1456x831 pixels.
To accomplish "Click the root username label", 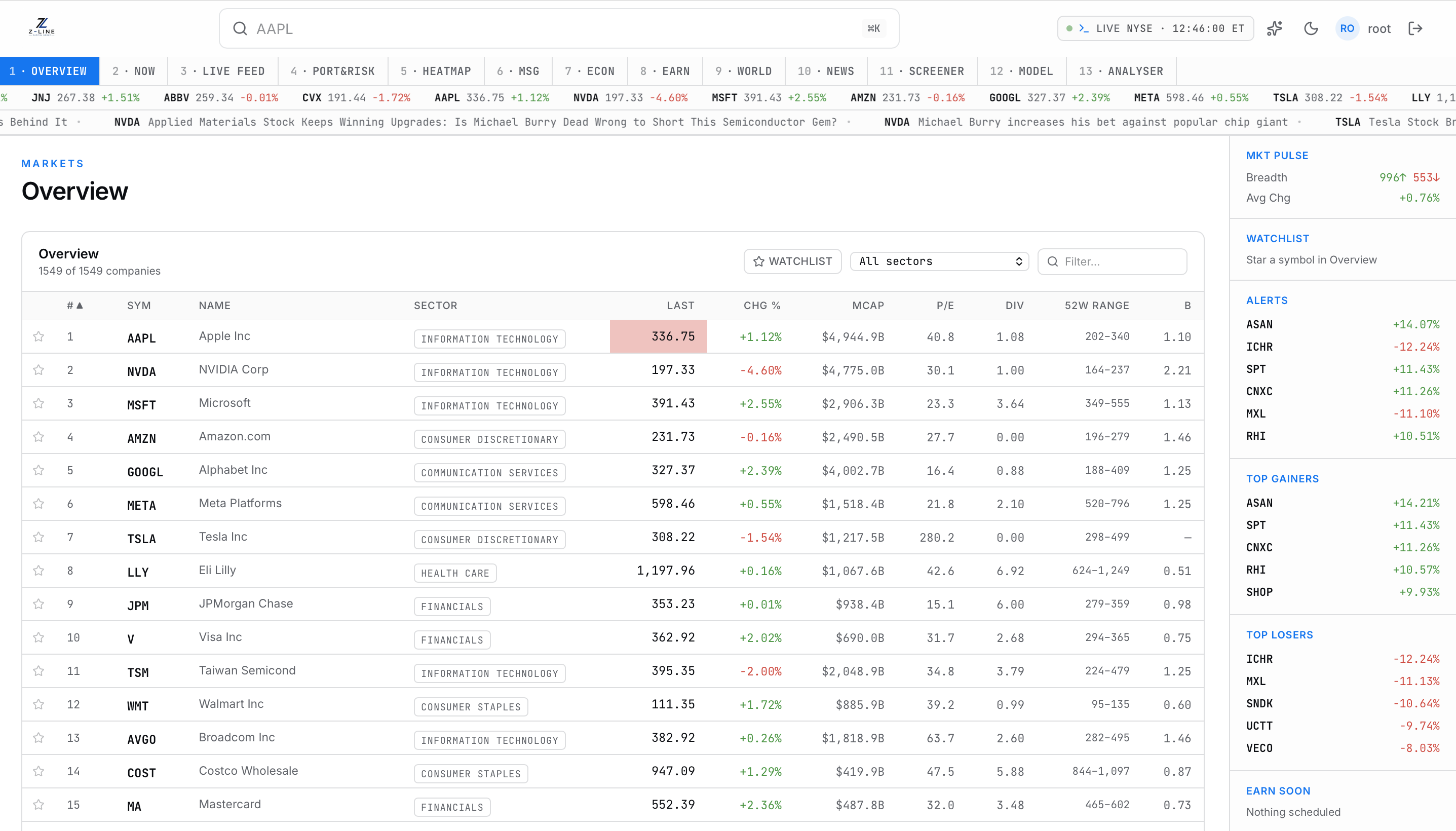I will coord(1379,28).
